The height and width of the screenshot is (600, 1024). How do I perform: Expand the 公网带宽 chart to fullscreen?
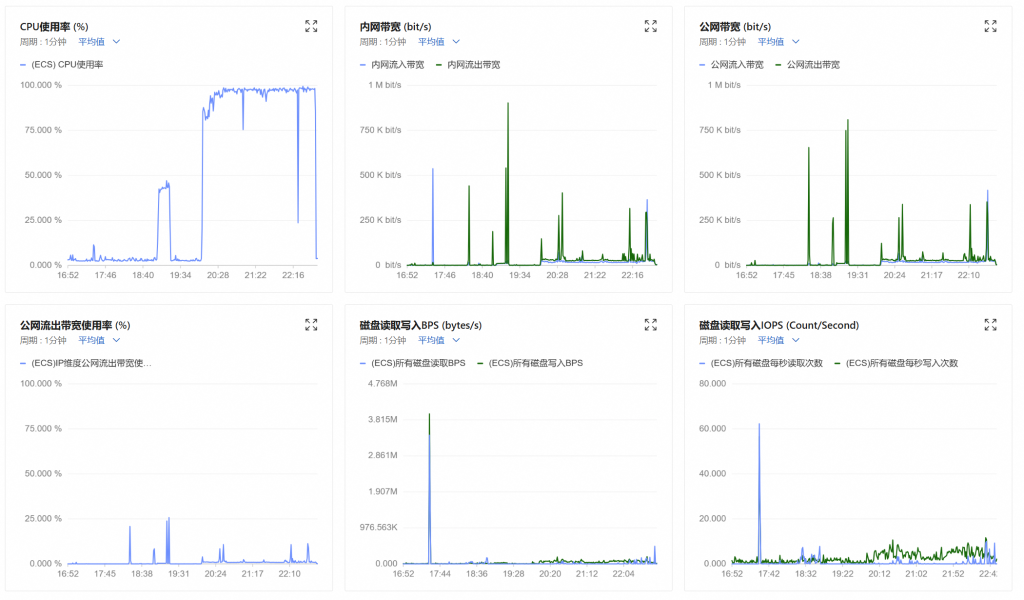[x=990, y=26]
